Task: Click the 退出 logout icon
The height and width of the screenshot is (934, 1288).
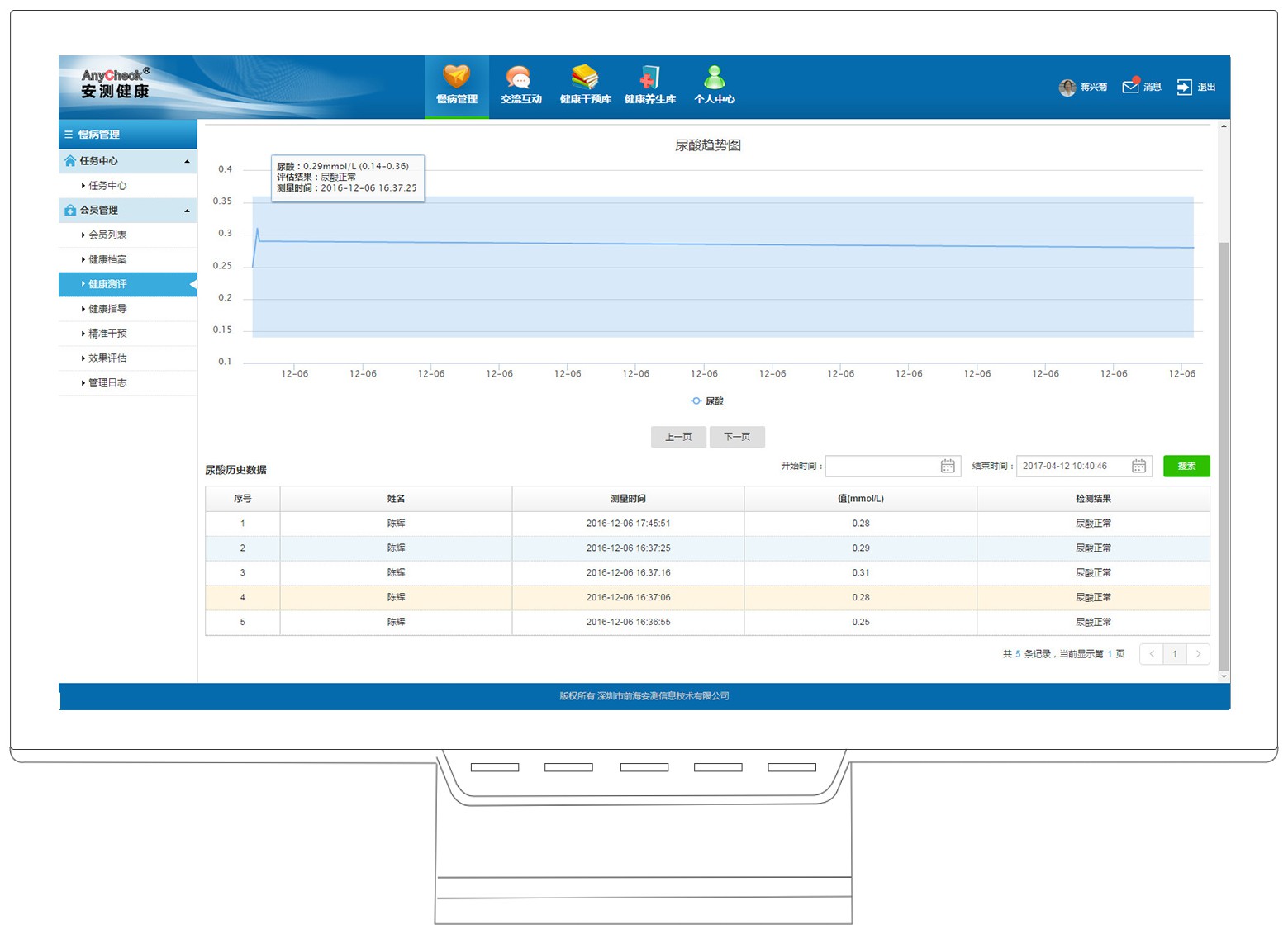Action: pos(1184,87)
